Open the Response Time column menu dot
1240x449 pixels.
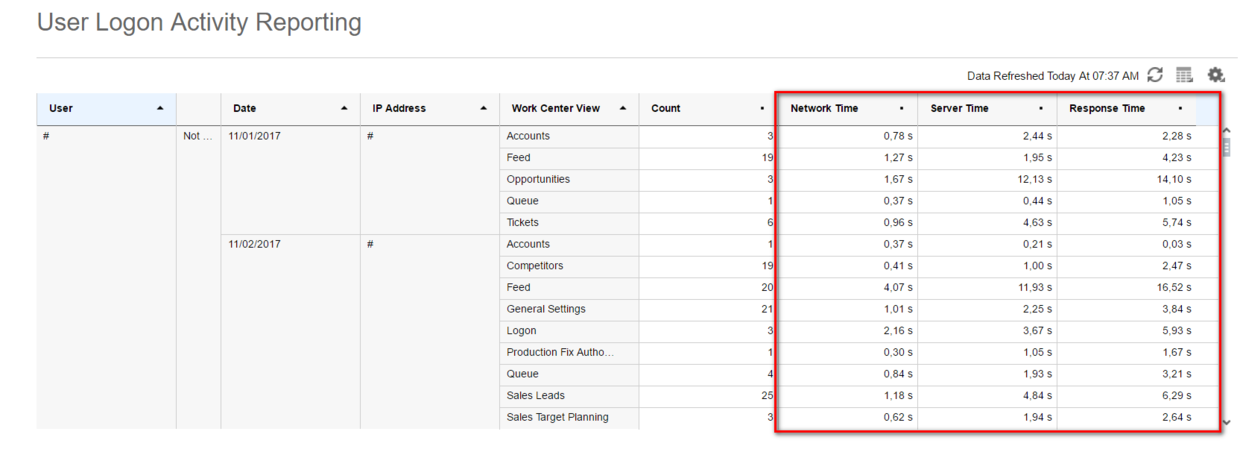tap(1180, 108)
